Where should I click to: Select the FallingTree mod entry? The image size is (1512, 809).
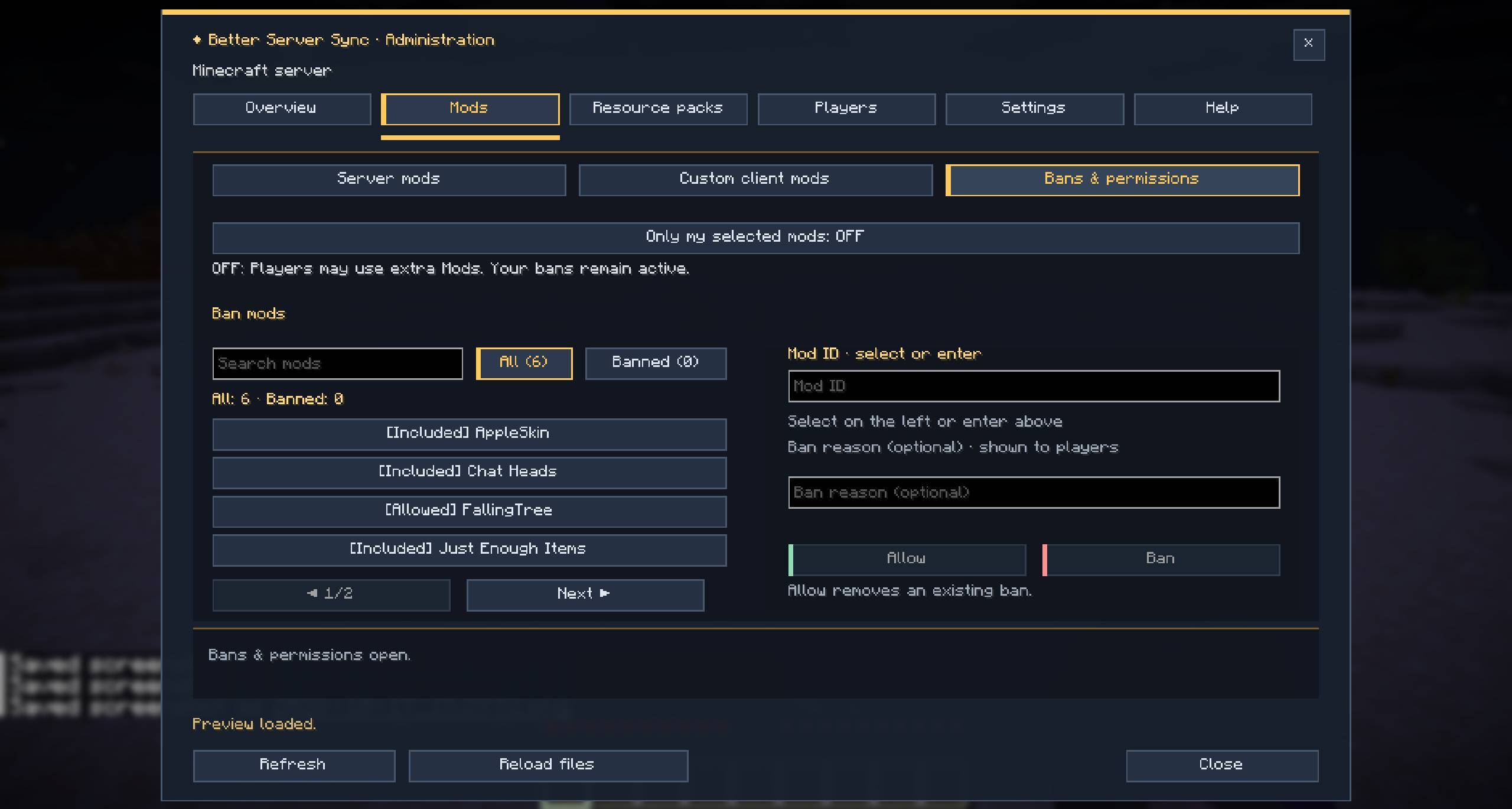click(469, 511)
